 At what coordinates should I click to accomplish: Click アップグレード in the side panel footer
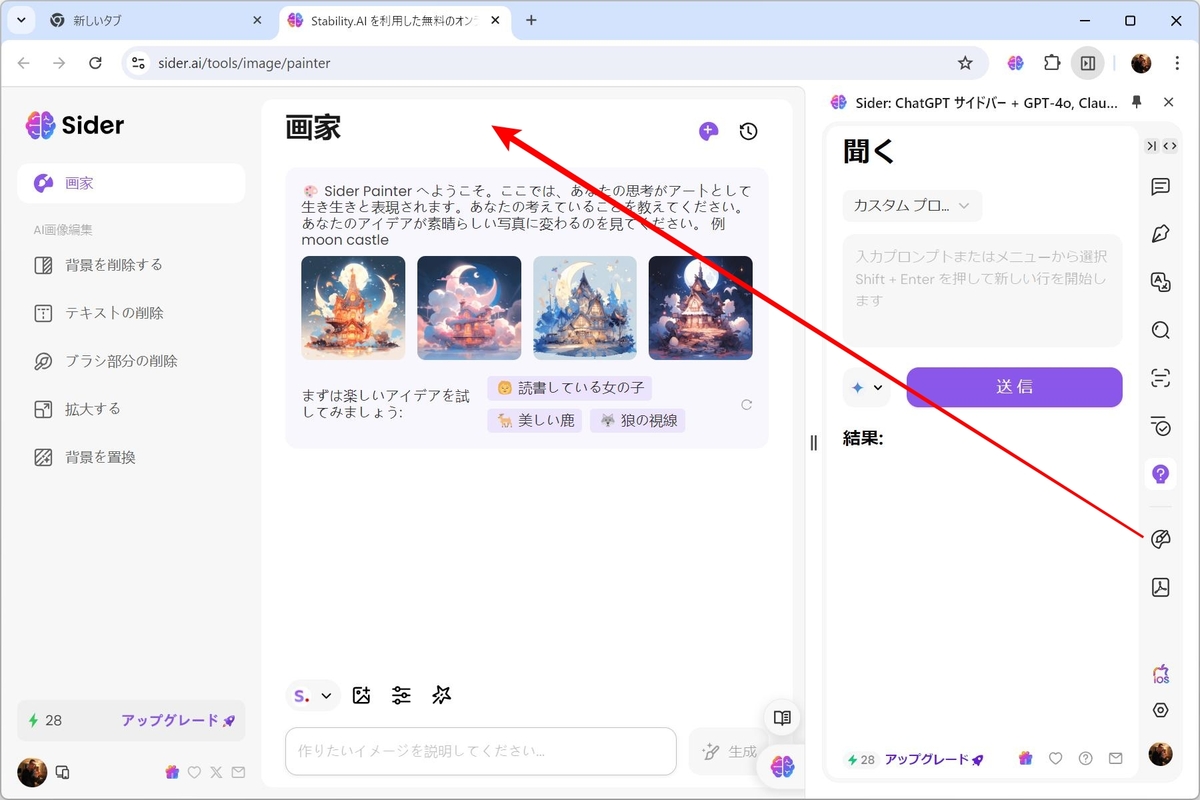tap(934, 759)
